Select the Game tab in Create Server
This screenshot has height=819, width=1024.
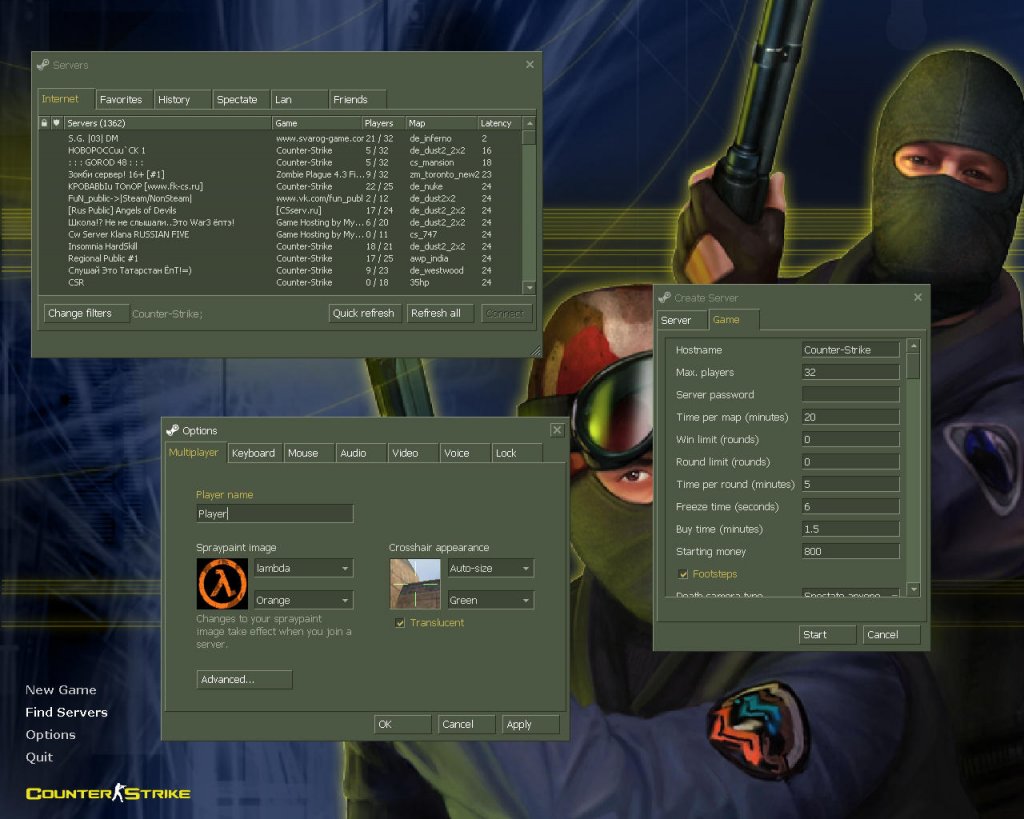tap(733, 319)
